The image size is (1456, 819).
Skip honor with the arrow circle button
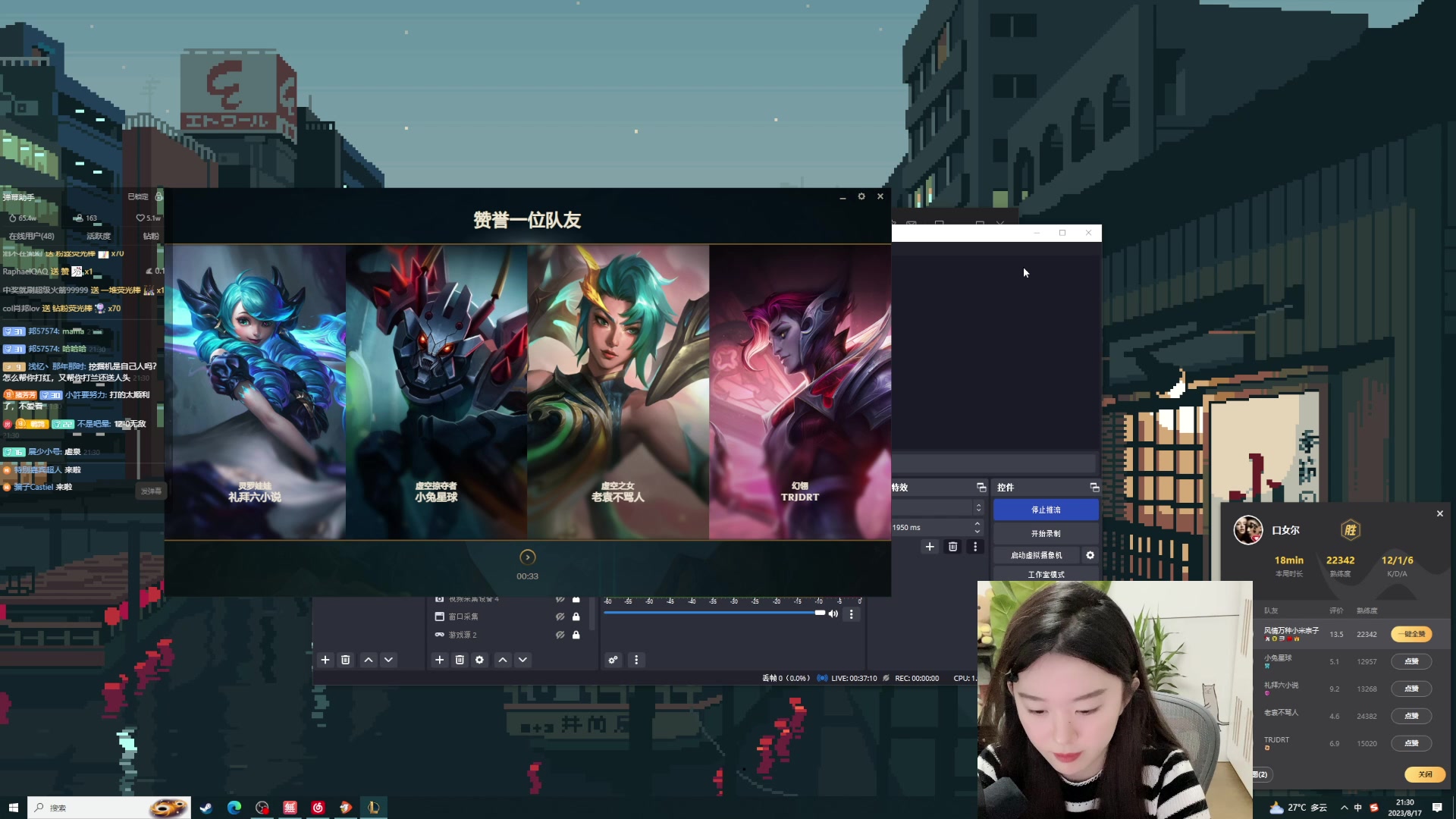[528, 557]
